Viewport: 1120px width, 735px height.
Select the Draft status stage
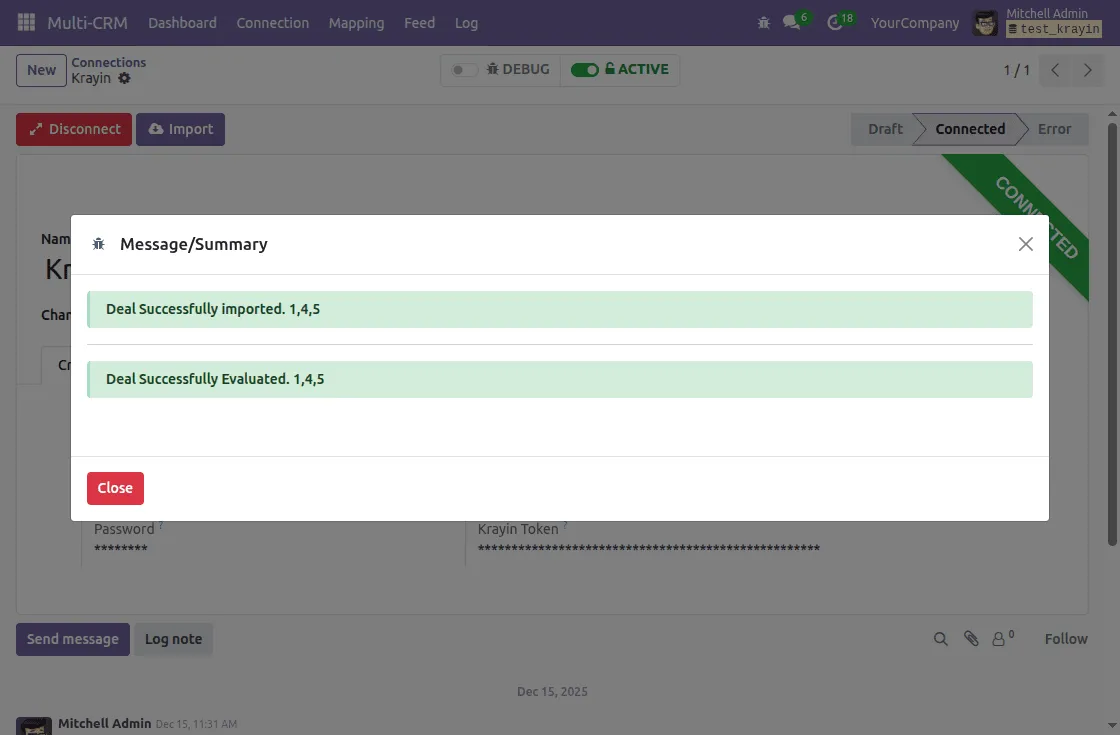(x=885, y=129)
